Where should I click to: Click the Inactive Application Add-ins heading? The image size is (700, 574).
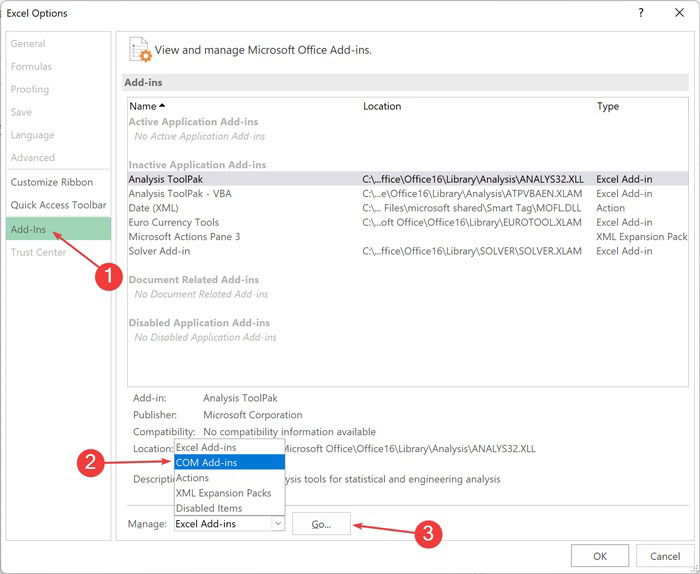197,165
